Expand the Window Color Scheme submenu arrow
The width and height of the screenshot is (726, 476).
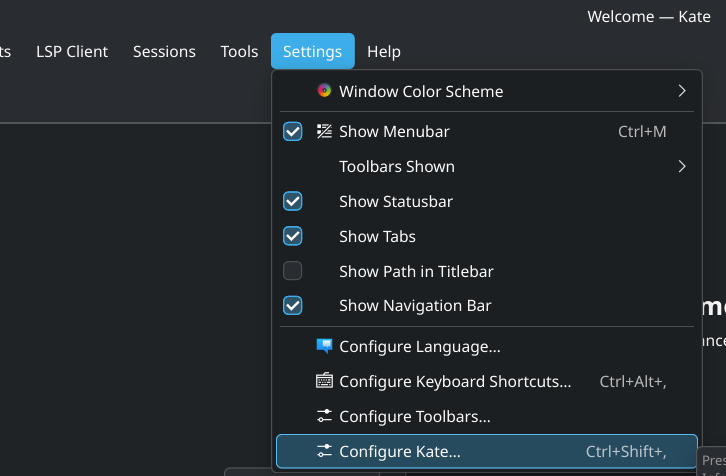click(x=682, y=91)
